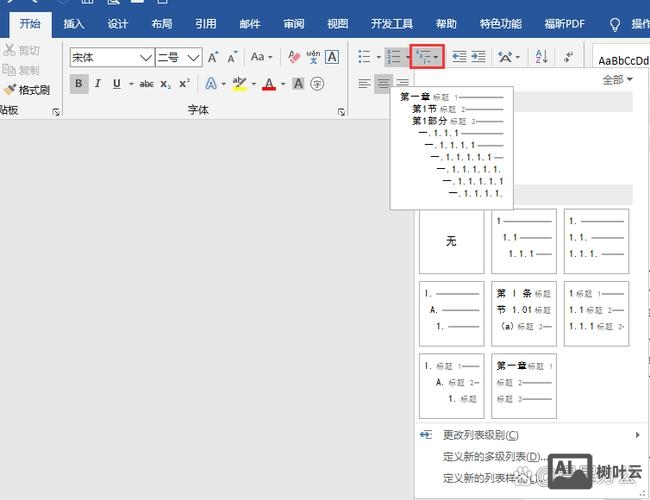Open the clipboard pane launcher
The image size is (650, 500).
click(x=56, y=112)
